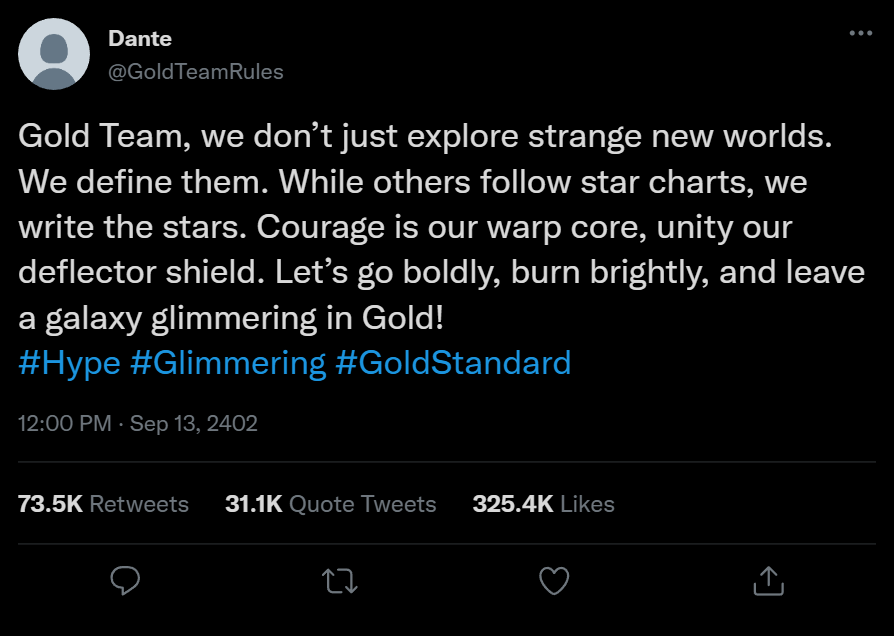Open the Dante display name link
Viewport: 894px width, 636px height.
click(139, 39)
